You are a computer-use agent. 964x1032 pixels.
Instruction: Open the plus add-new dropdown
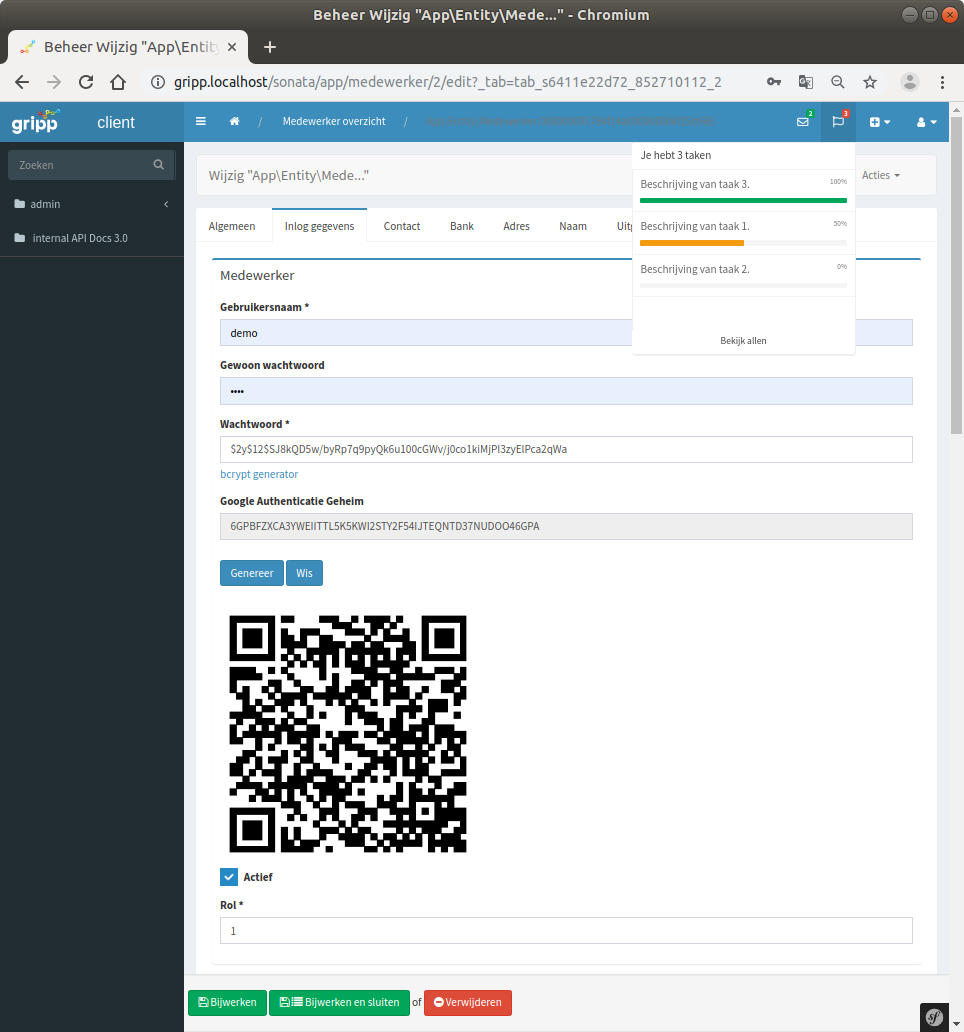(x=879, y=122)
